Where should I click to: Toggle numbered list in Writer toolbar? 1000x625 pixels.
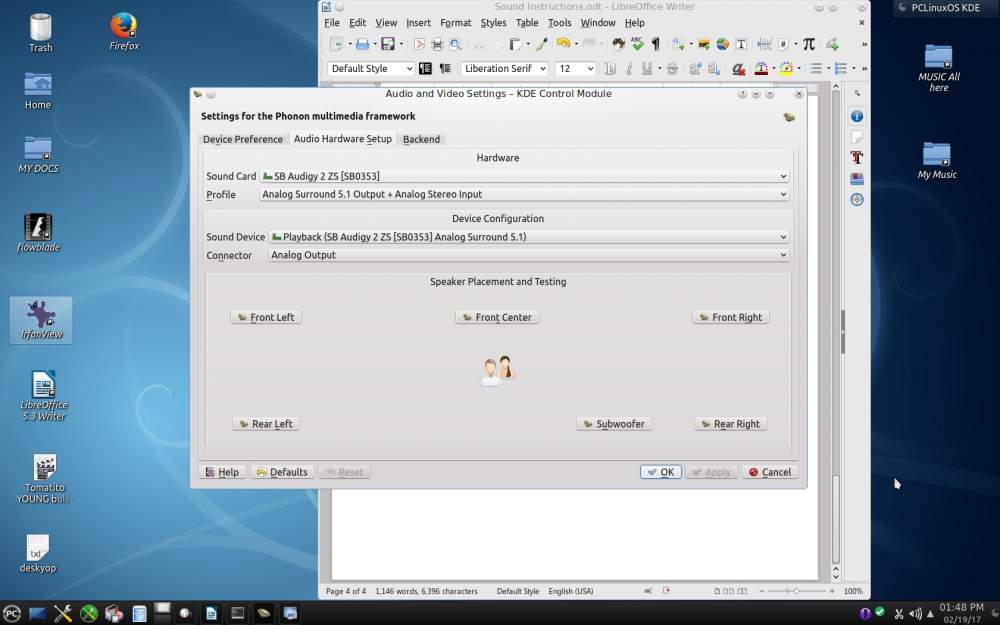[x=841, y=69]
